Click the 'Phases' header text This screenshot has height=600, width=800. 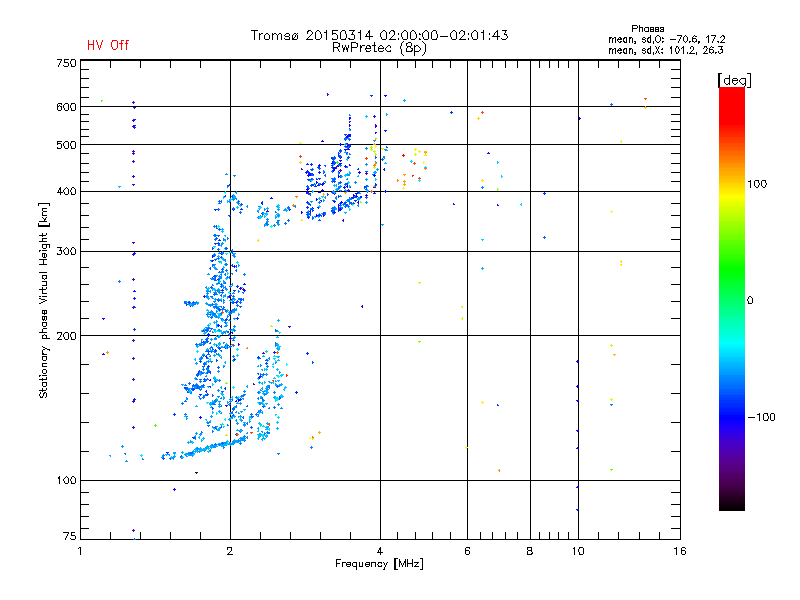pyautogui.click(x=647, y=29)
